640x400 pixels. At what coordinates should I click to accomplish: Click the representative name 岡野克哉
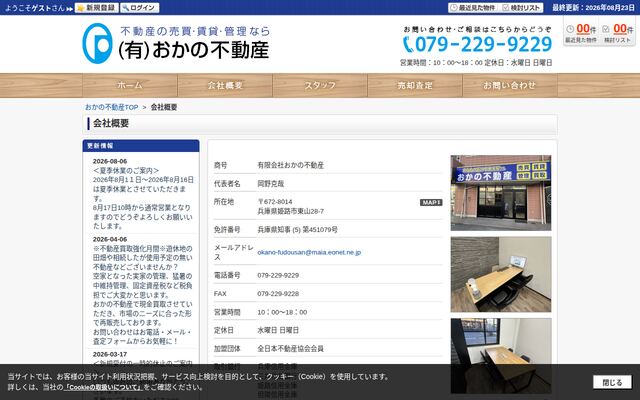point(271,184)
